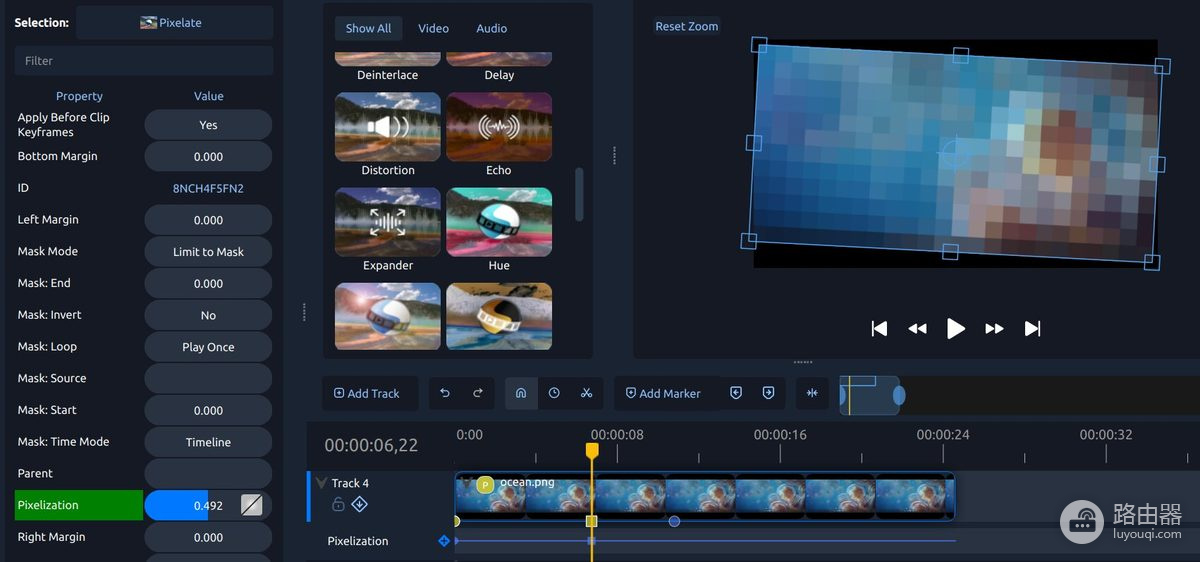
Task: Change the Apply Before Clip Keyframes 'Yes' value
Action: 208,125
